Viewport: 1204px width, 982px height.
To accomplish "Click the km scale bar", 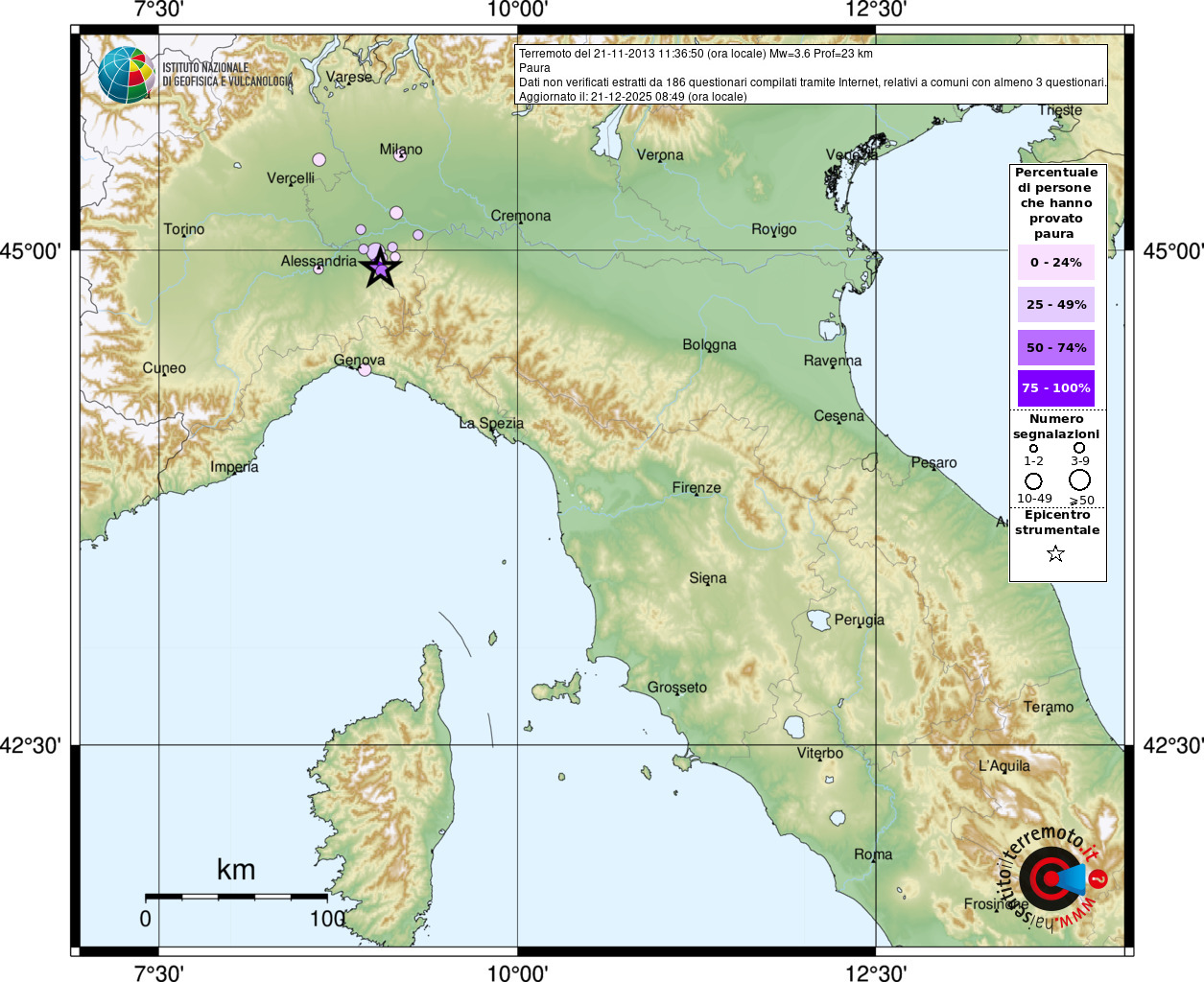I will tap(236, 897).
